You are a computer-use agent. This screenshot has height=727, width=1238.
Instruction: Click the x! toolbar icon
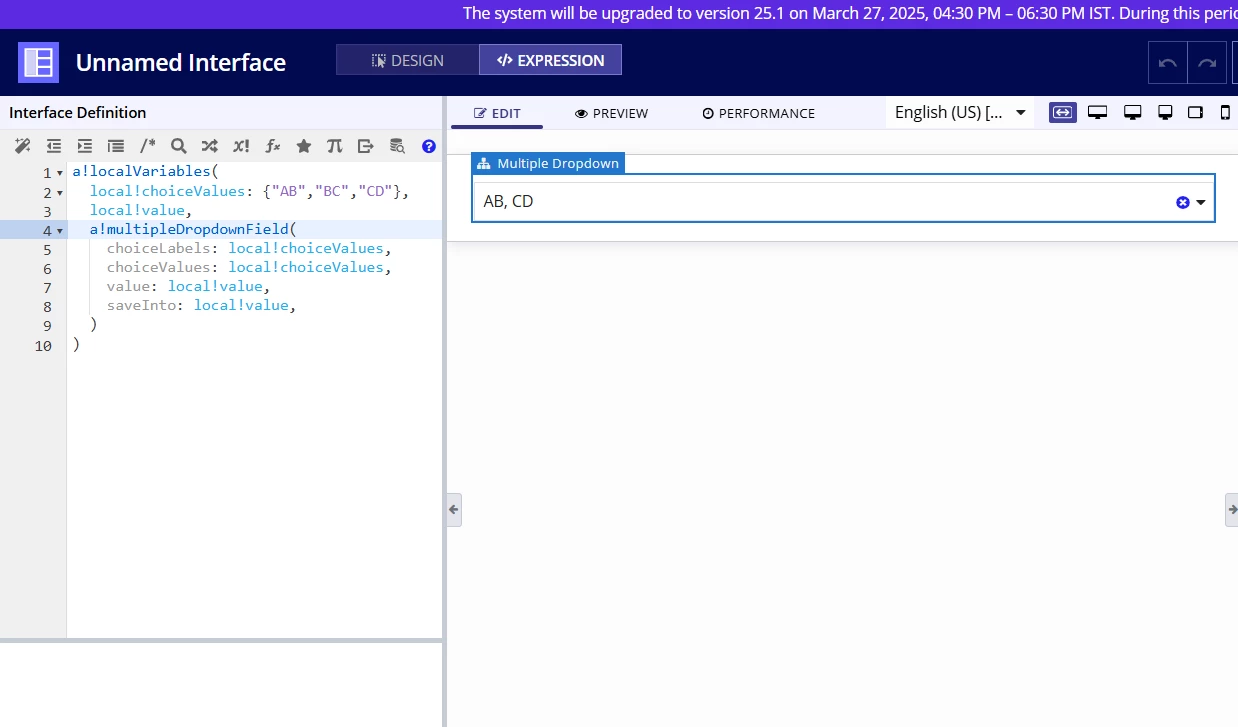pyautogui.click(x=241, y=146)
